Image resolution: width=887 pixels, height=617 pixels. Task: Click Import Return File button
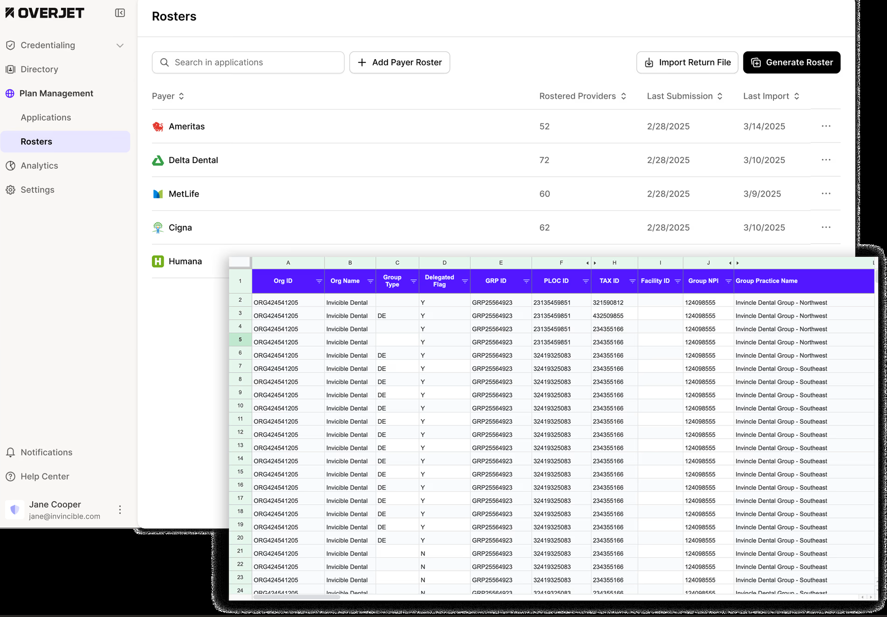[x=687, y=62]
